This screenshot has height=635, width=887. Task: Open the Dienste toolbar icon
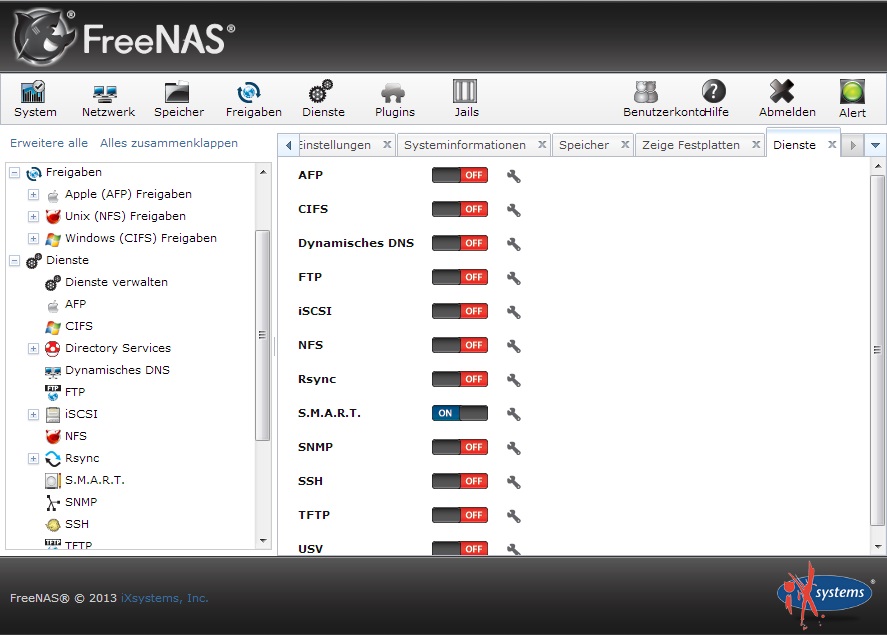tap(322, 99)
